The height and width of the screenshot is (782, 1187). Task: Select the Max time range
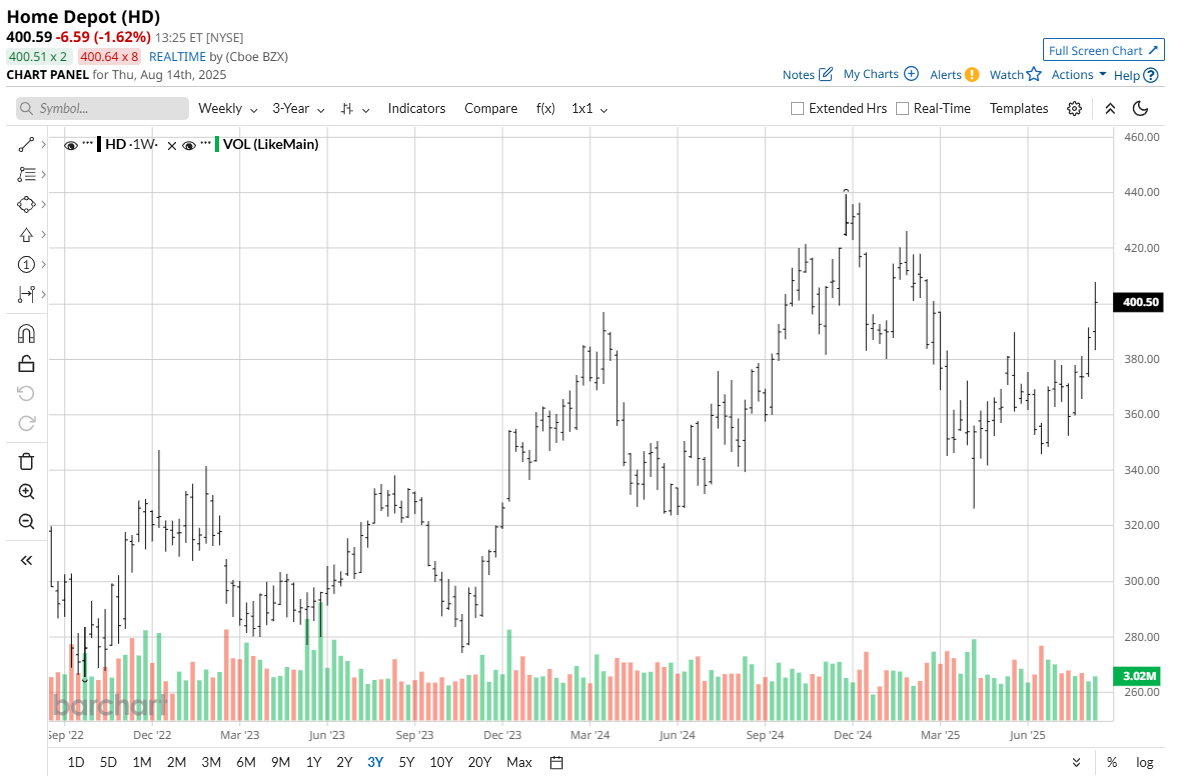(519, 762)
